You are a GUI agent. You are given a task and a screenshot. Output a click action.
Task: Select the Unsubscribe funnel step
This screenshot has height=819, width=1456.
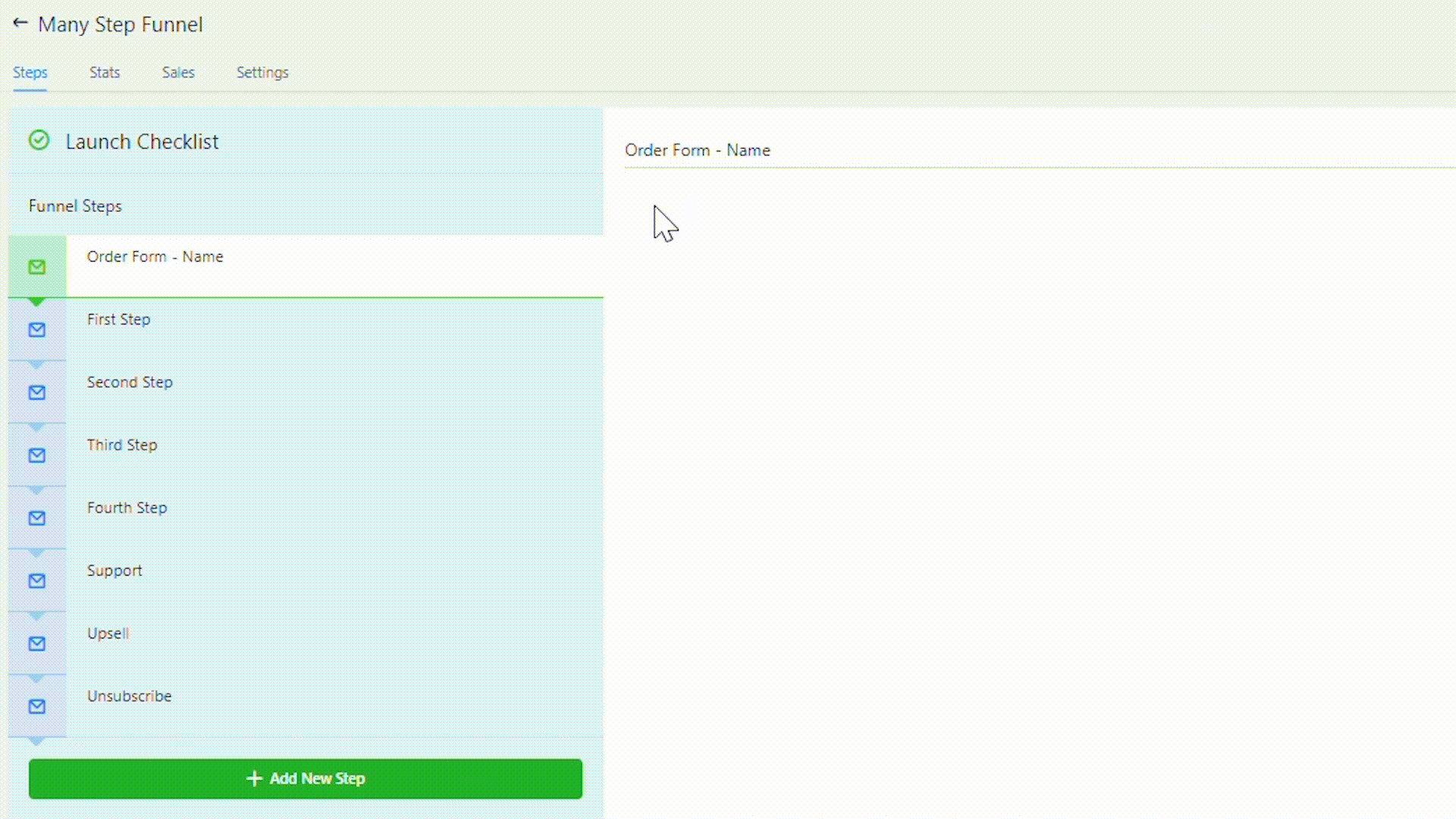pos(129,696)
